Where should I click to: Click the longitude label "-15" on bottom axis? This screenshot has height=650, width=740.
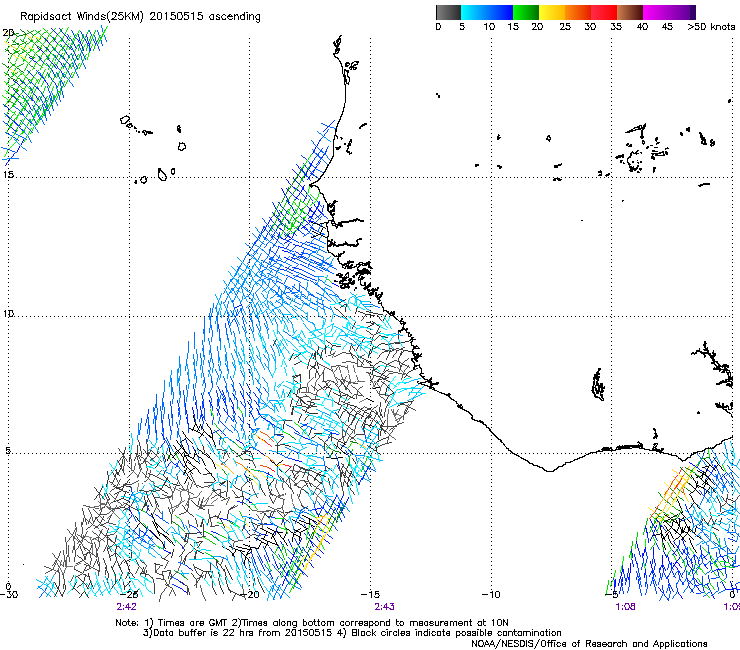click(370, 594)
